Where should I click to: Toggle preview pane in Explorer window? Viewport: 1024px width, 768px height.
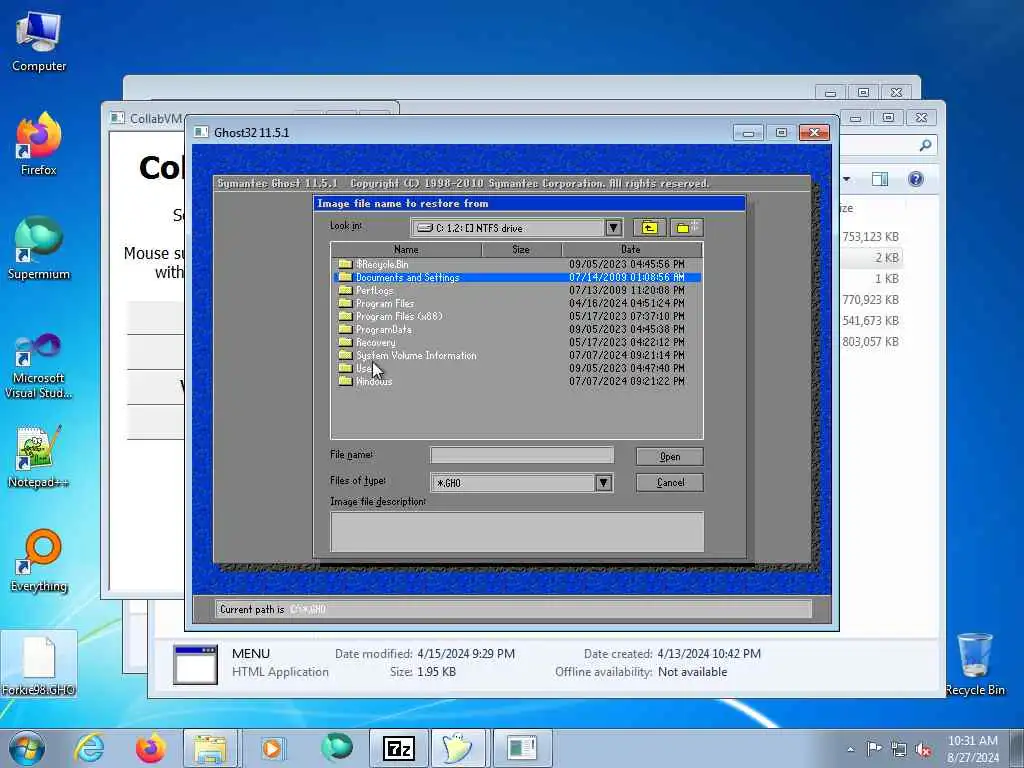(880, 179)
